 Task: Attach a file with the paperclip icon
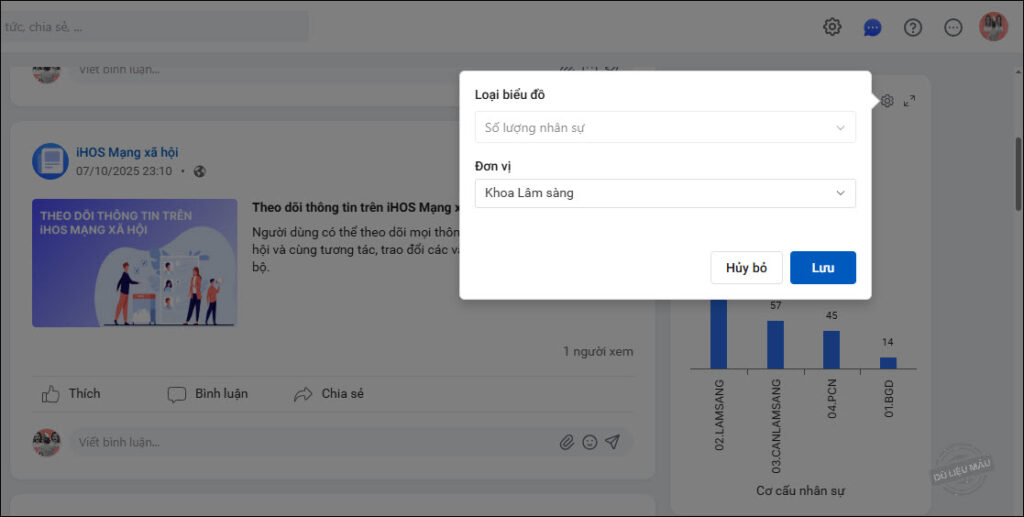(567, 443)
